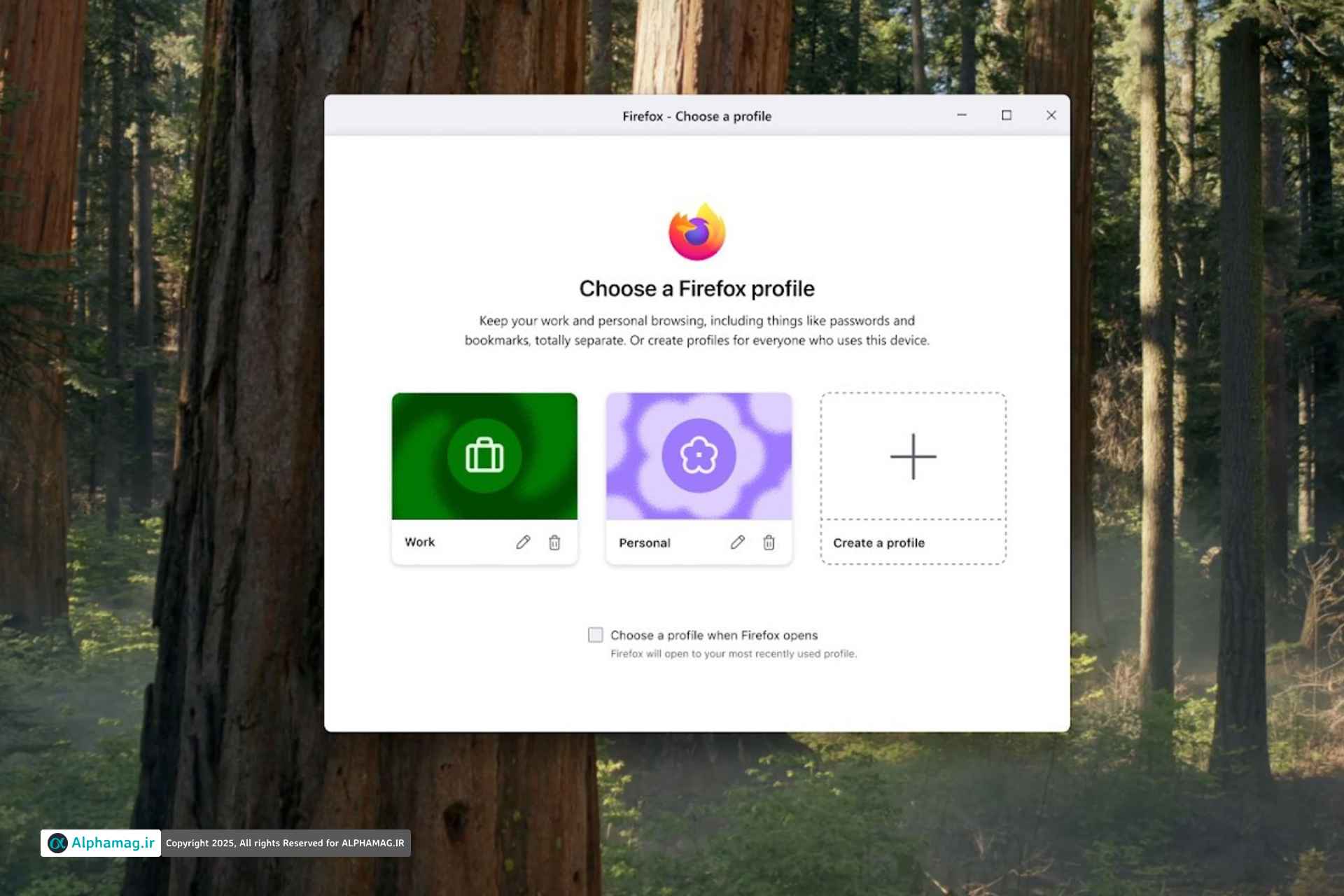Screen dimensions: 1344x896
Task: Click the plus icon to add profile
Action: pos(913,456)
